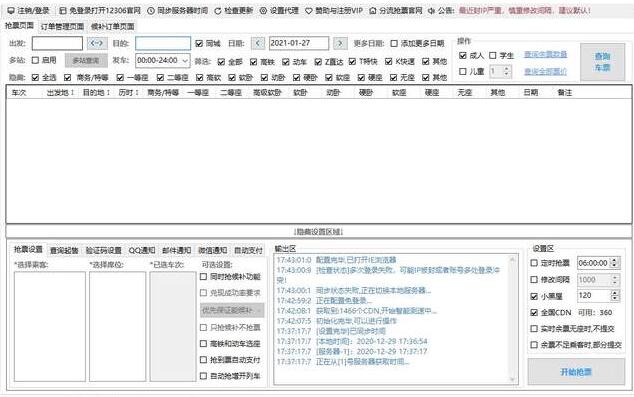Click the lower blue link beside 儿童 stepper
The image size is (634, 397).
(545, 72)
